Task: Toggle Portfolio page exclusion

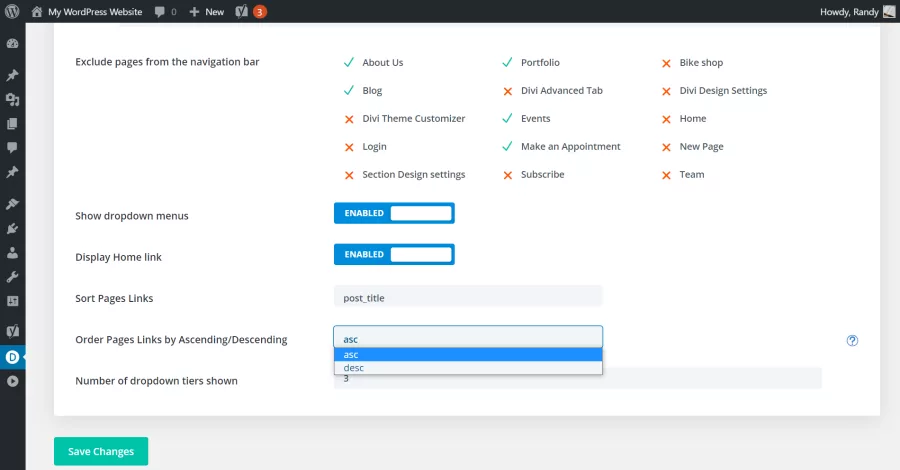Action: click(x=507, y=63)
